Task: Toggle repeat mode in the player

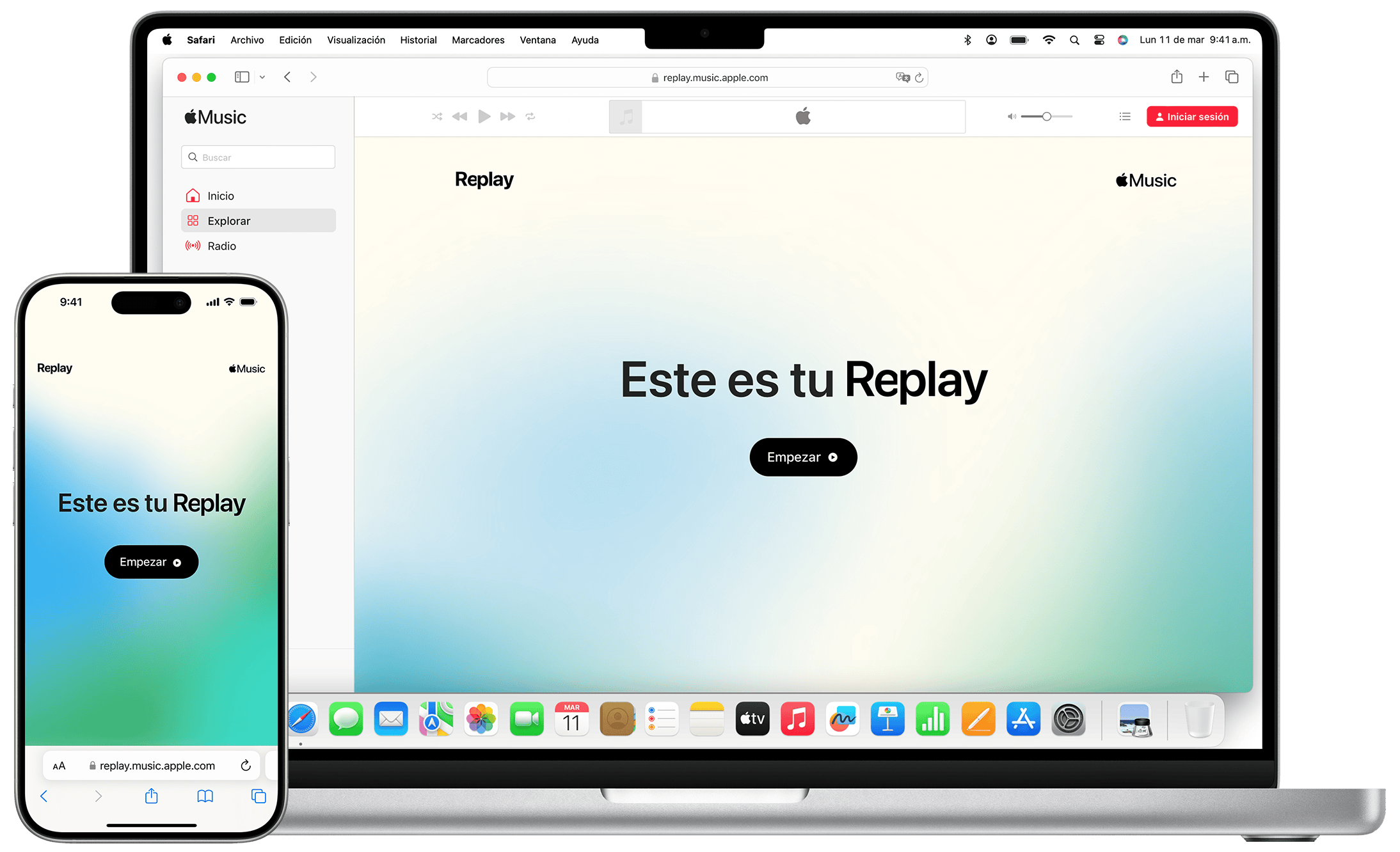Action: tap(530, 116)
